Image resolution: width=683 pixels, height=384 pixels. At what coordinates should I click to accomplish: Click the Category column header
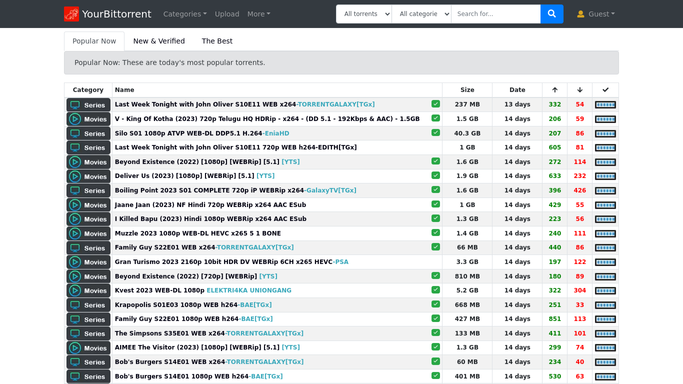click(88, 90)
